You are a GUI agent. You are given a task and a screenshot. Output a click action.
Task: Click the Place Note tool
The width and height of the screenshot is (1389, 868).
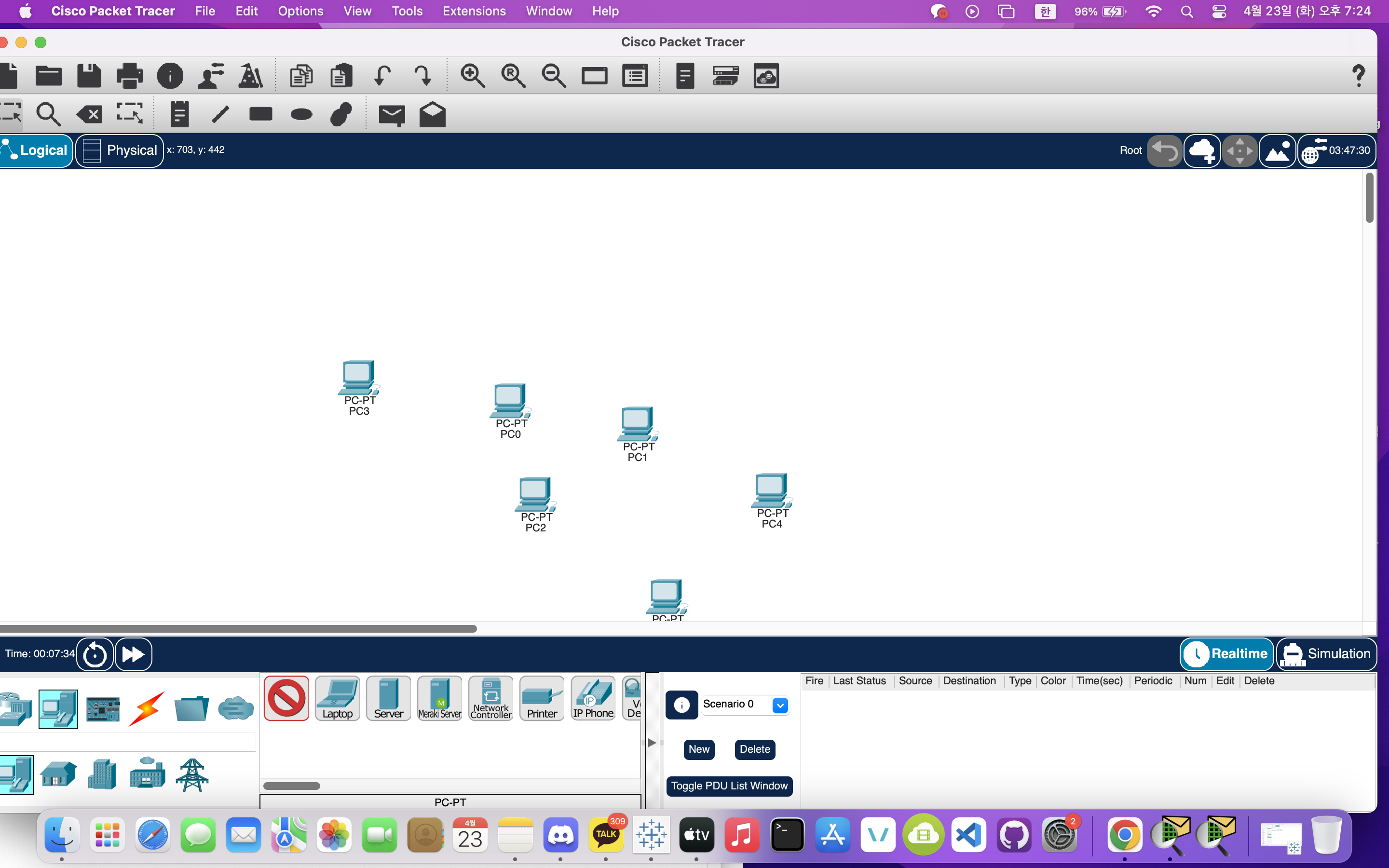tap(179, 114)
